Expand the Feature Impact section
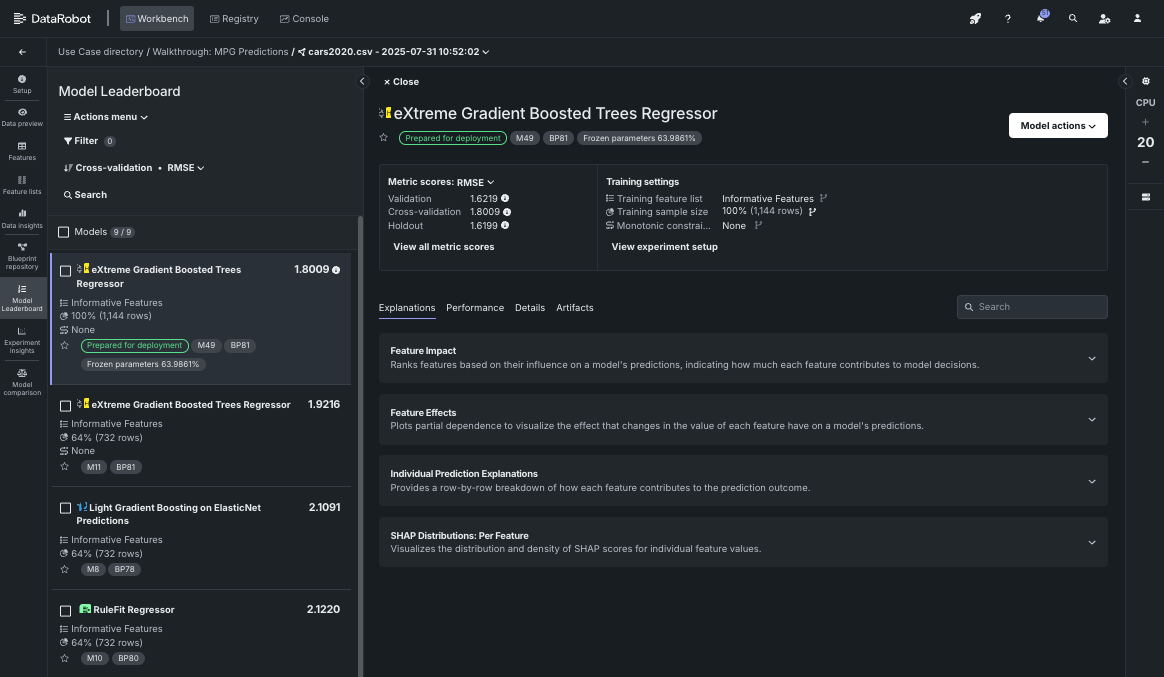This screenshot has width=1164, height=677. [x=1091, y=358]
